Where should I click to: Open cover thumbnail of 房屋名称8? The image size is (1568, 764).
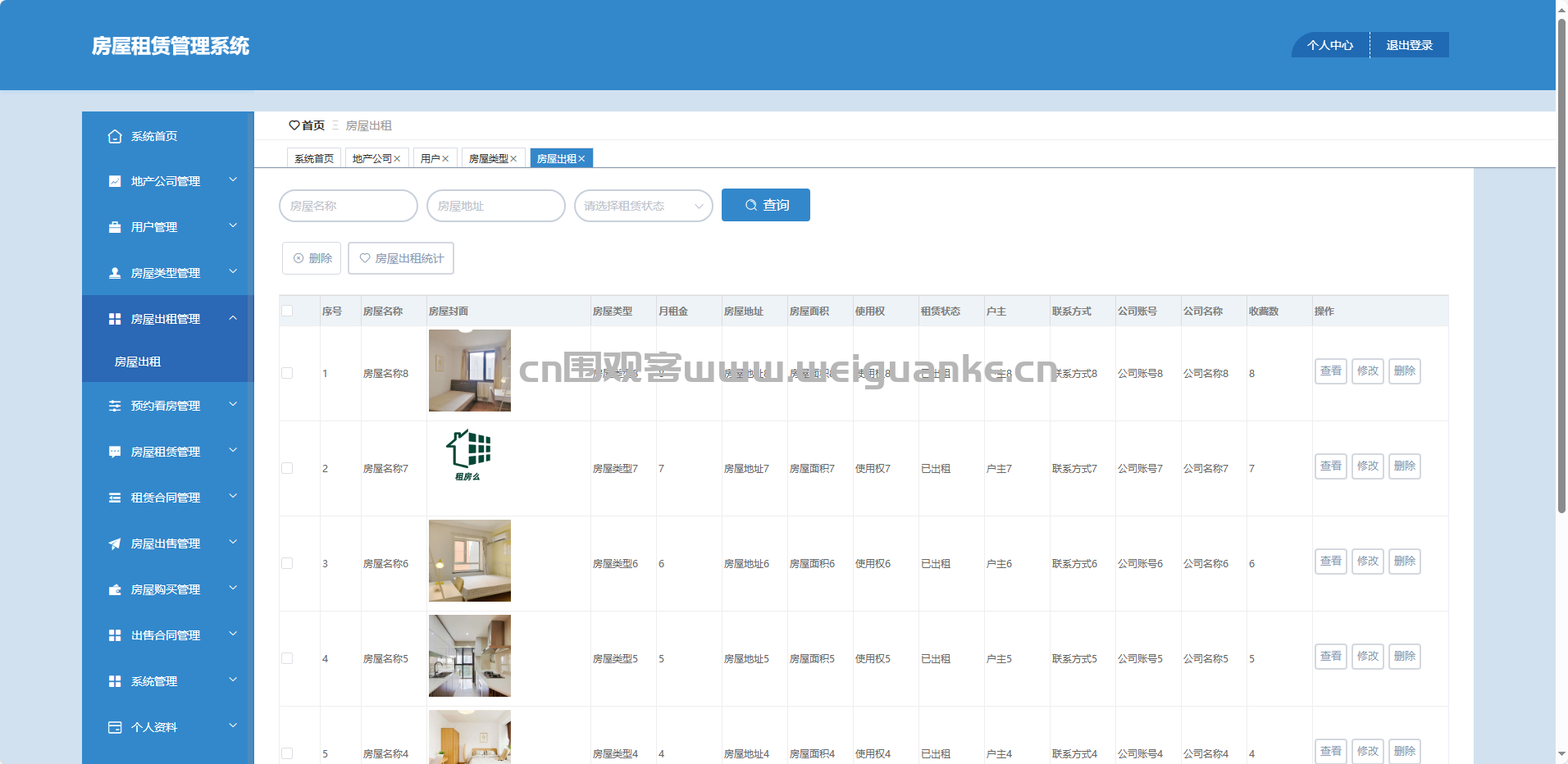tap(470, 371)
